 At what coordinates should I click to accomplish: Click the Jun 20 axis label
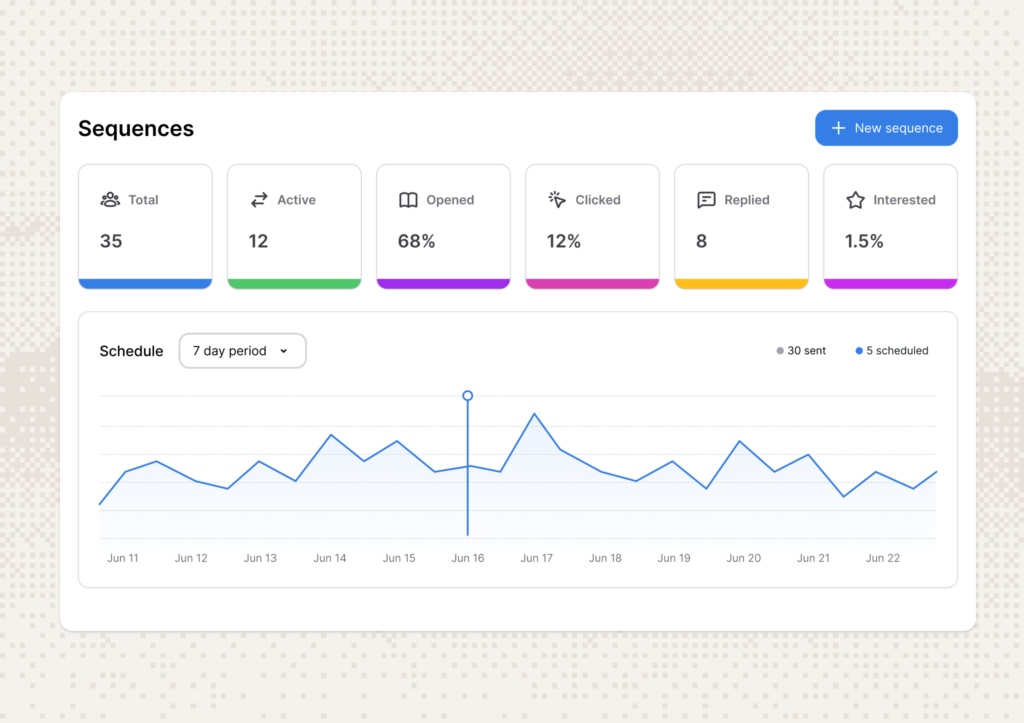743,558
